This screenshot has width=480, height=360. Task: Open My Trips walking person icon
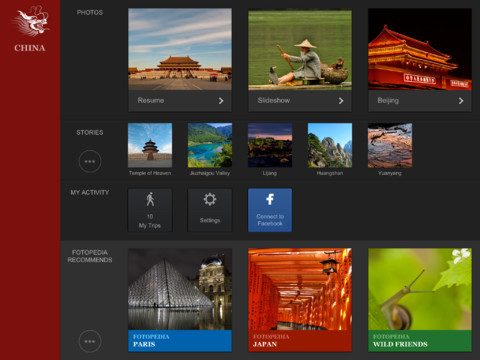coord(150,199)
